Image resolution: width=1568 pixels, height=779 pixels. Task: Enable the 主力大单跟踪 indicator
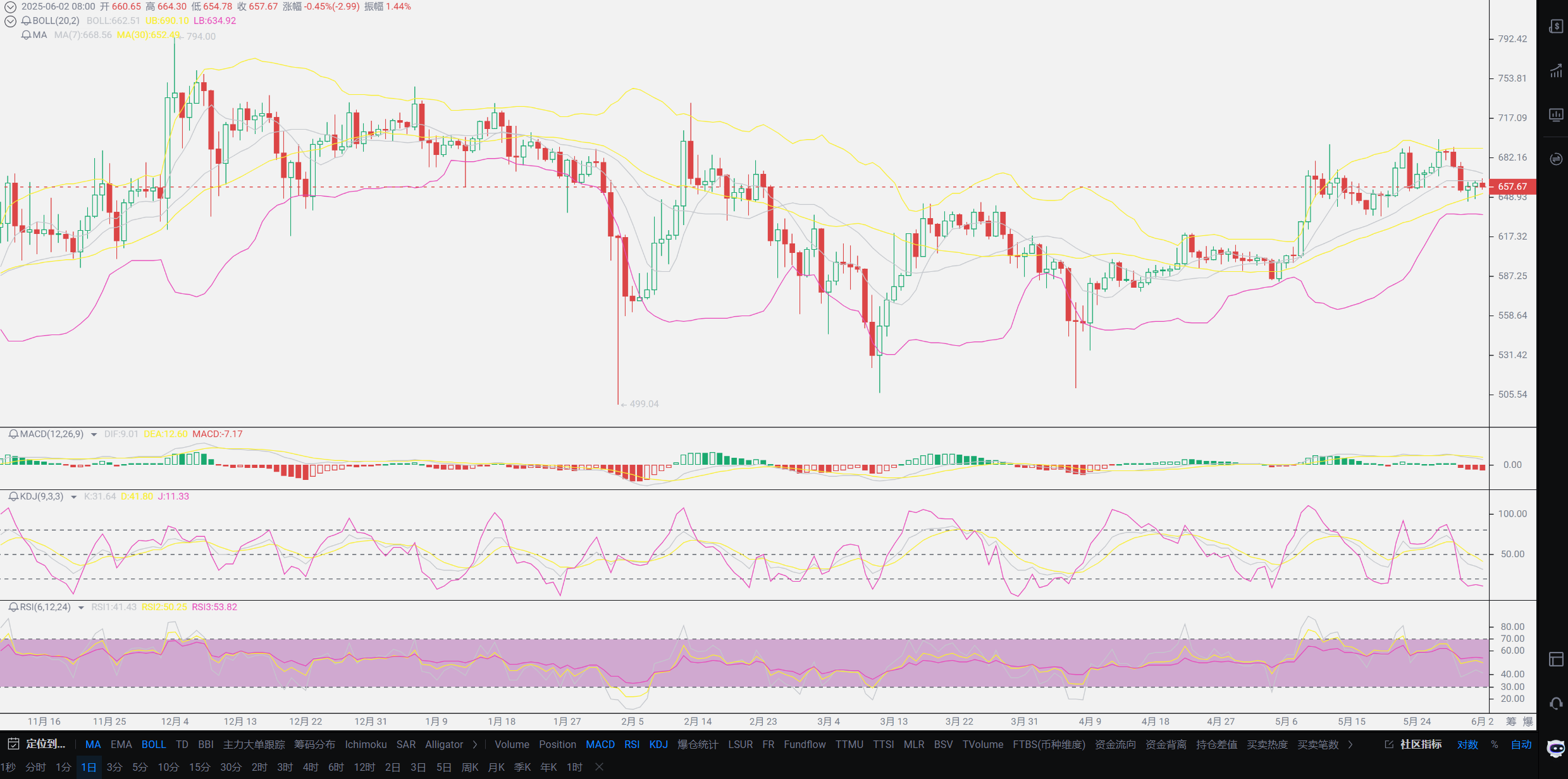coord(254,744)
